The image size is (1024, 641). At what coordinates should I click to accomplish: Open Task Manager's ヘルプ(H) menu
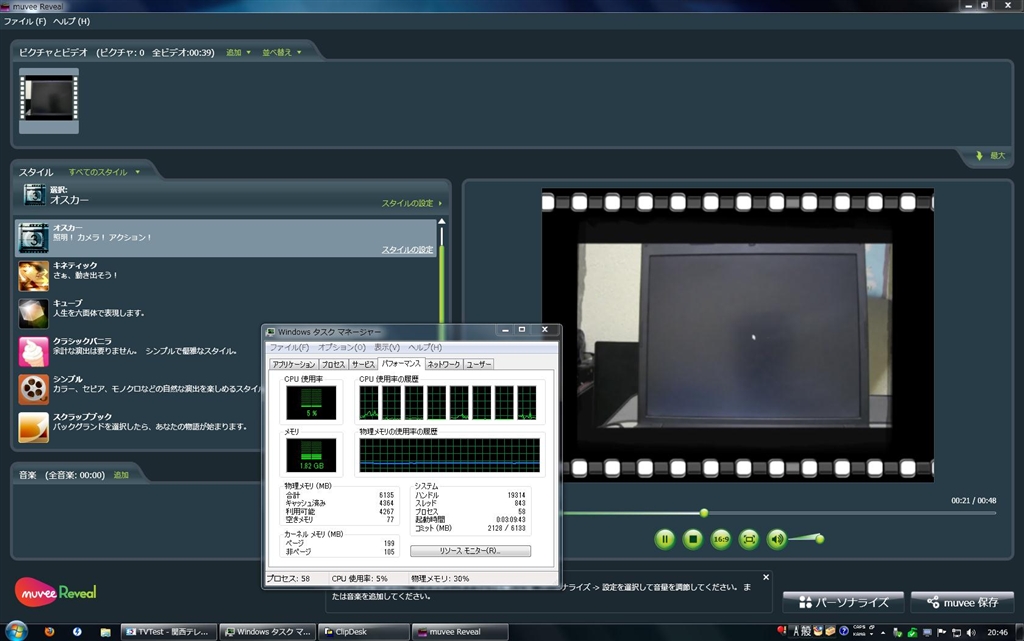[425, 347]
